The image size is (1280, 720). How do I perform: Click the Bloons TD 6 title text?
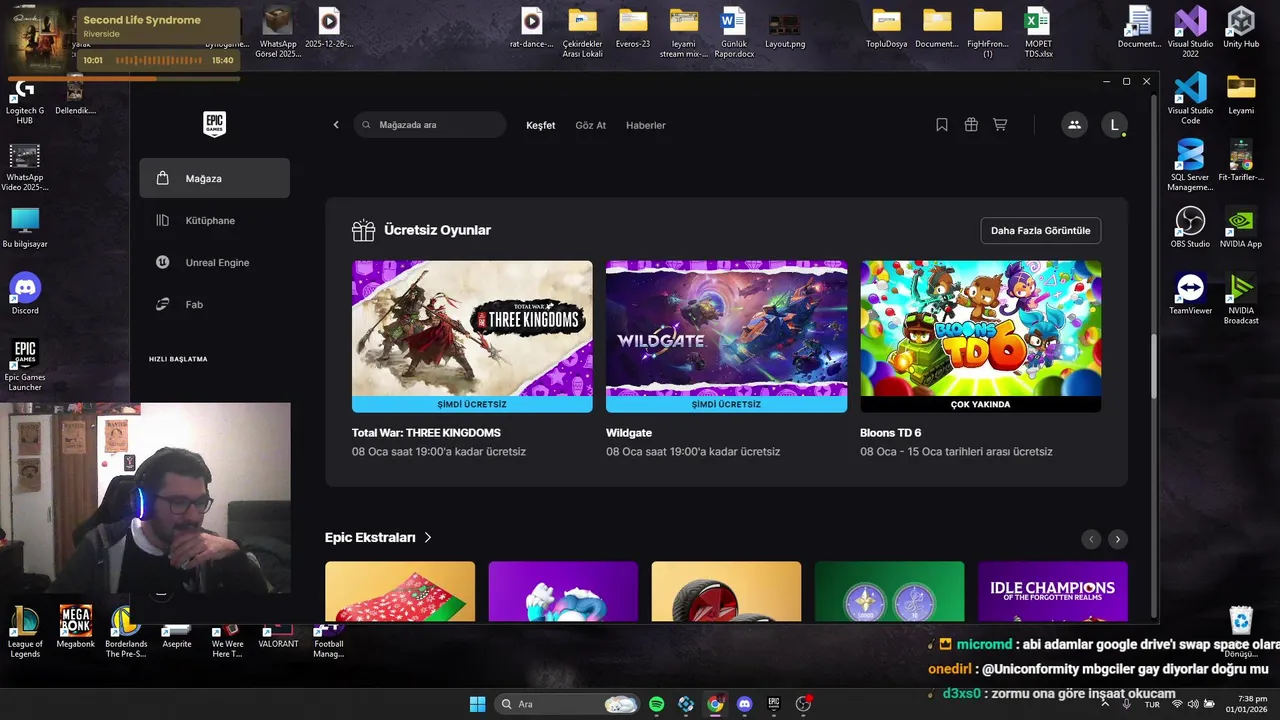(x=891, y=433)
